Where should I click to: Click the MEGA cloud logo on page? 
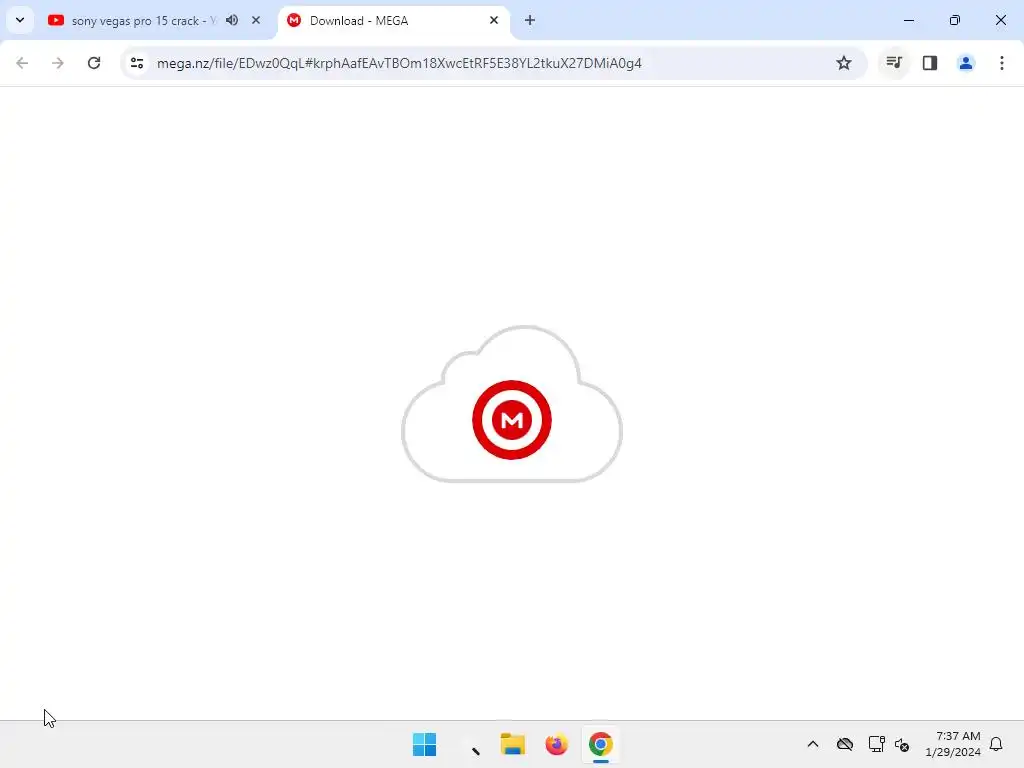click(x=512, y=405)
